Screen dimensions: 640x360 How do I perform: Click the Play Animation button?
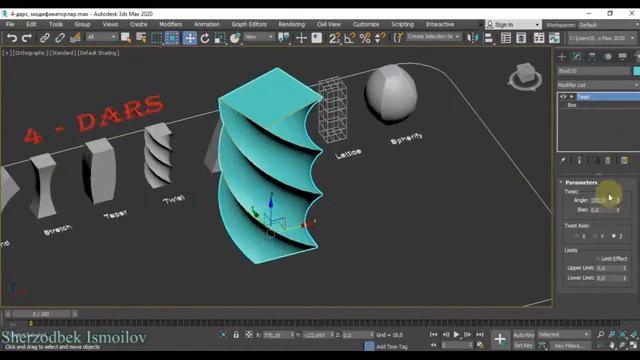457,335
